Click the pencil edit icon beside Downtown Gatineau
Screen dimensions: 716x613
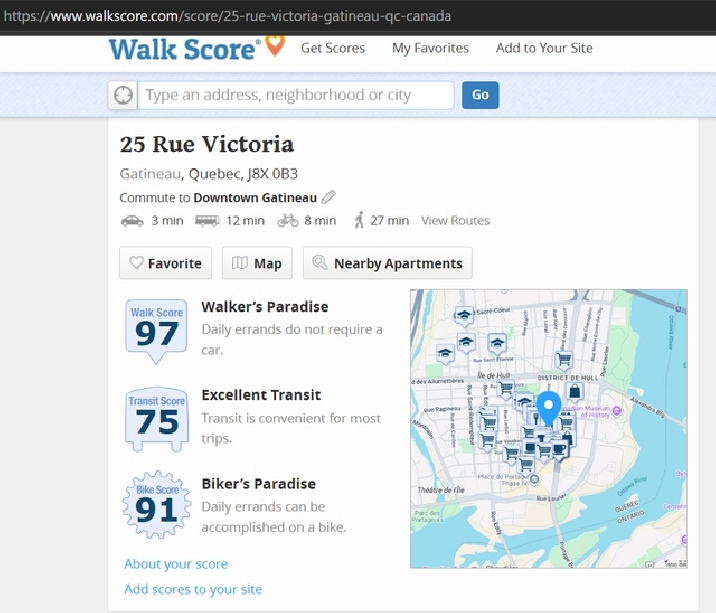click(x=328, y=197)
